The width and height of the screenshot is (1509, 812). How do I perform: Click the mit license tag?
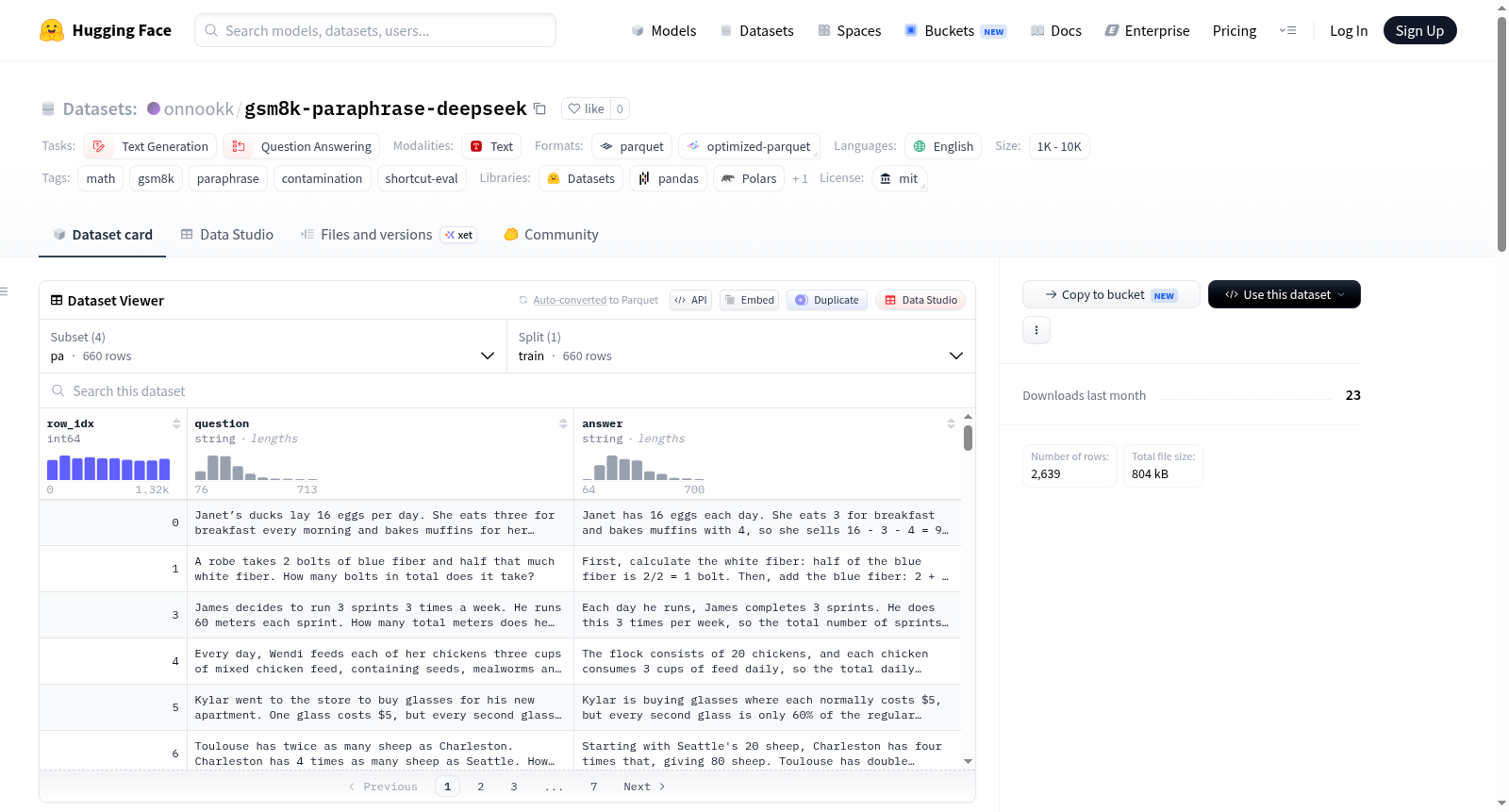(x=899, y=178)
